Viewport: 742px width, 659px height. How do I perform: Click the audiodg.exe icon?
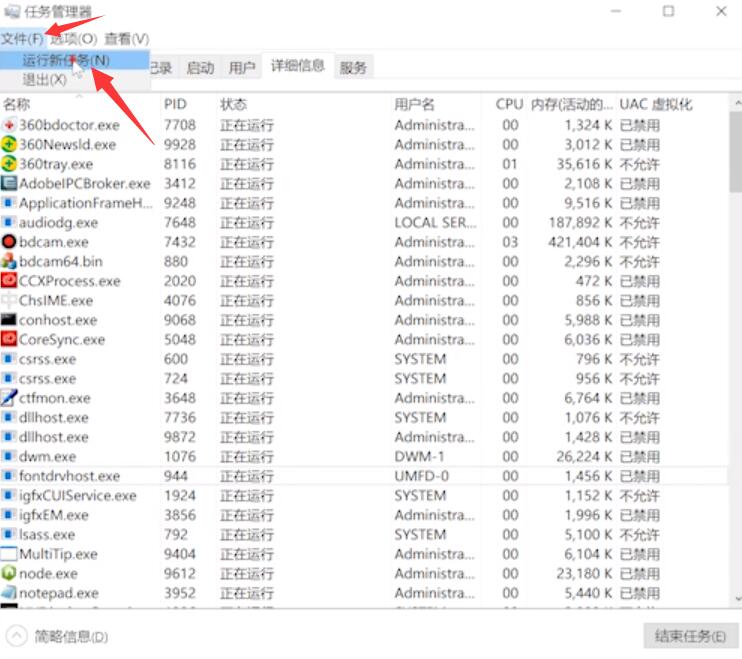tap(8, 222)
